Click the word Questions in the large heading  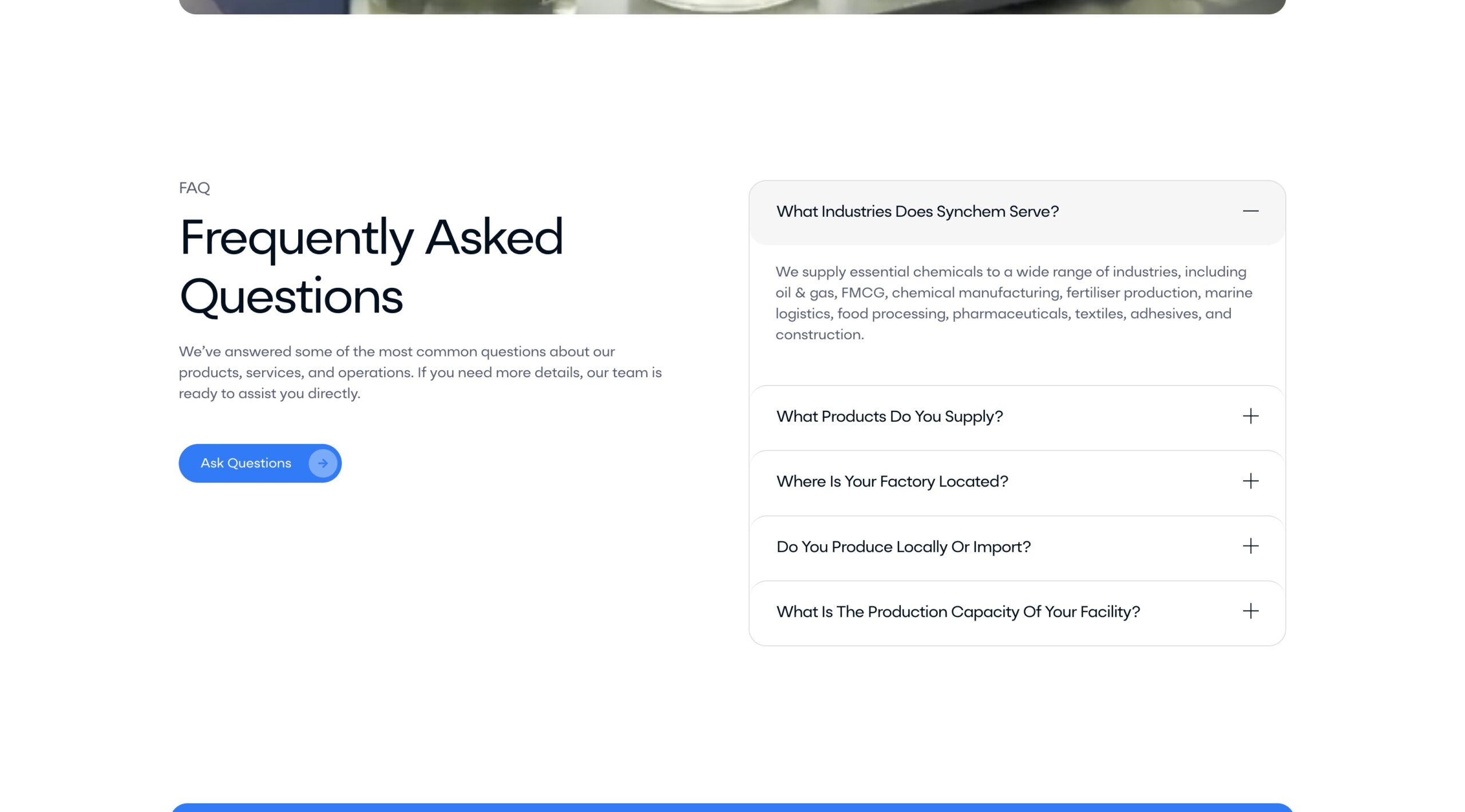[291, 297]
